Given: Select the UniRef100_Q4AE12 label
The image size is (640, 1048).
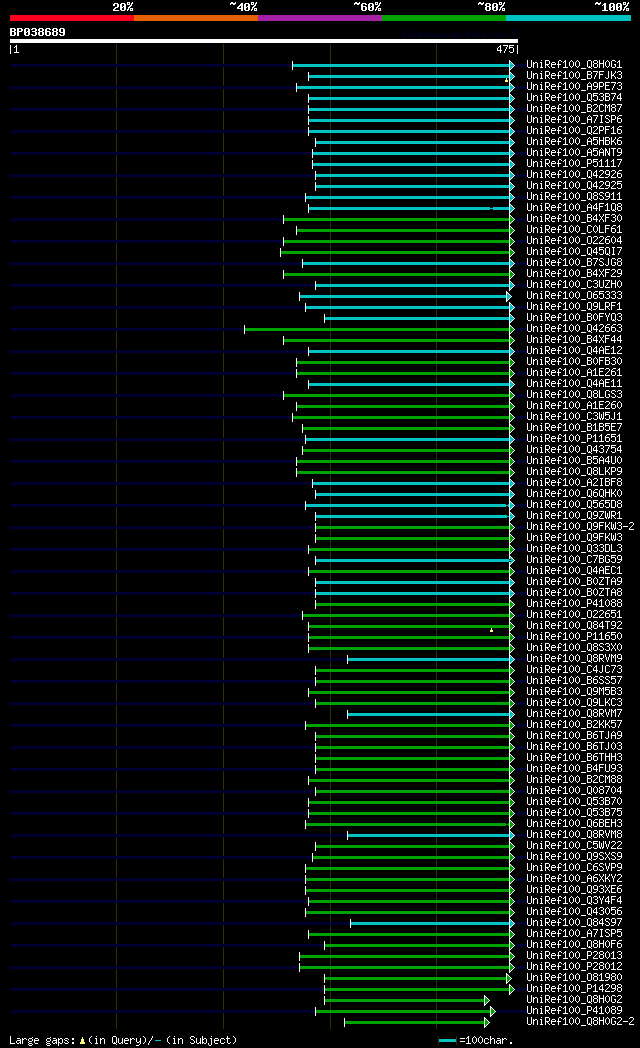Looking at the screenshot, I should pyautogui.click(x=574, y=351).
